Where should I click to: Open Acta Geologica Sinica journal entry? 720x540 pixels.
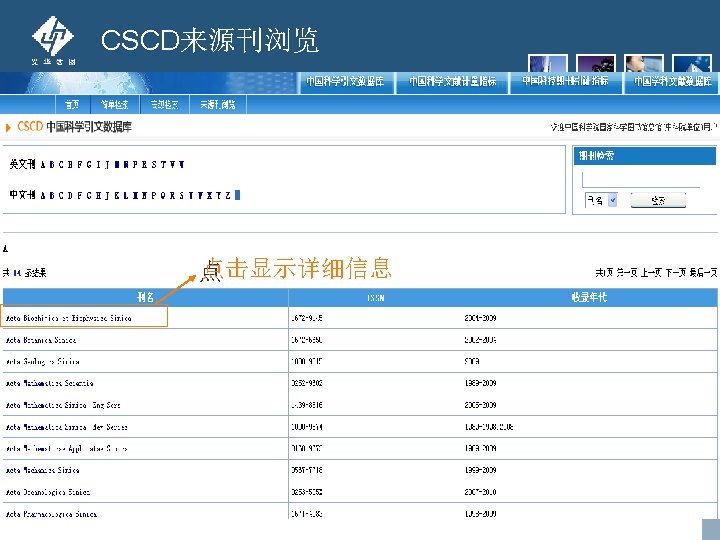[x=43, y=361]
